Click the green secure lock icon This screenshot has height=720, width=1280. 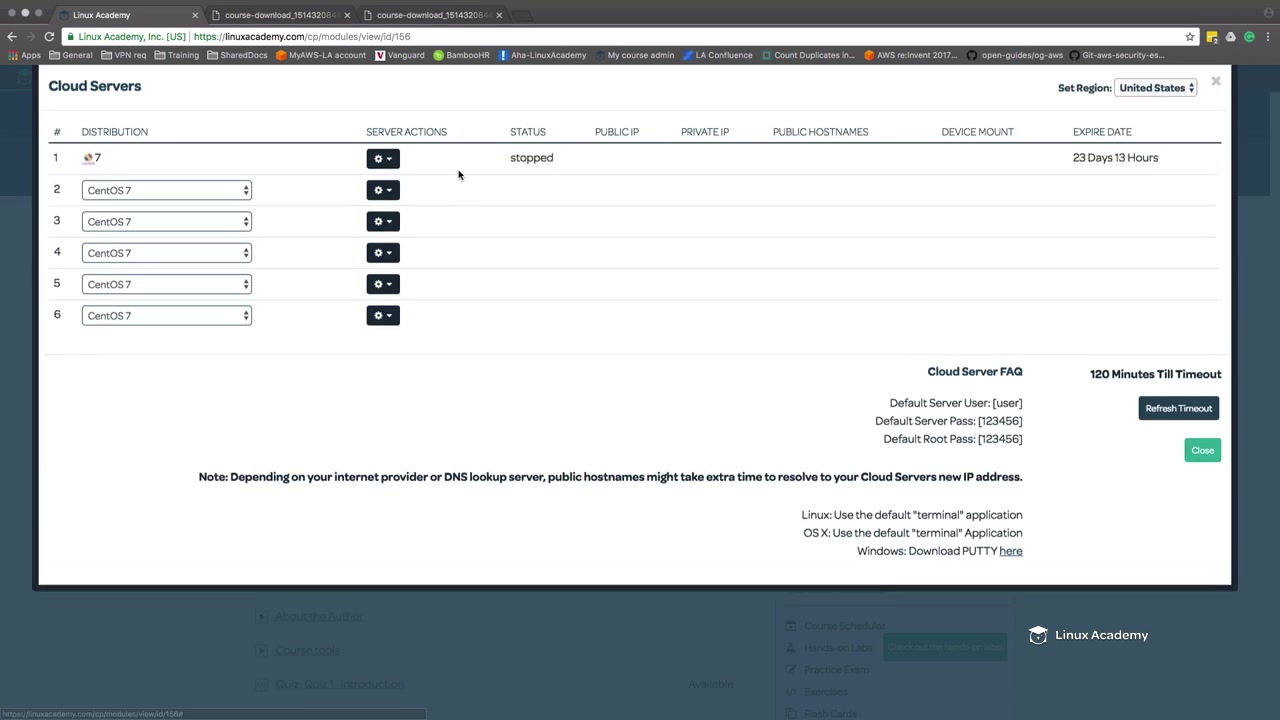(70, 37)
